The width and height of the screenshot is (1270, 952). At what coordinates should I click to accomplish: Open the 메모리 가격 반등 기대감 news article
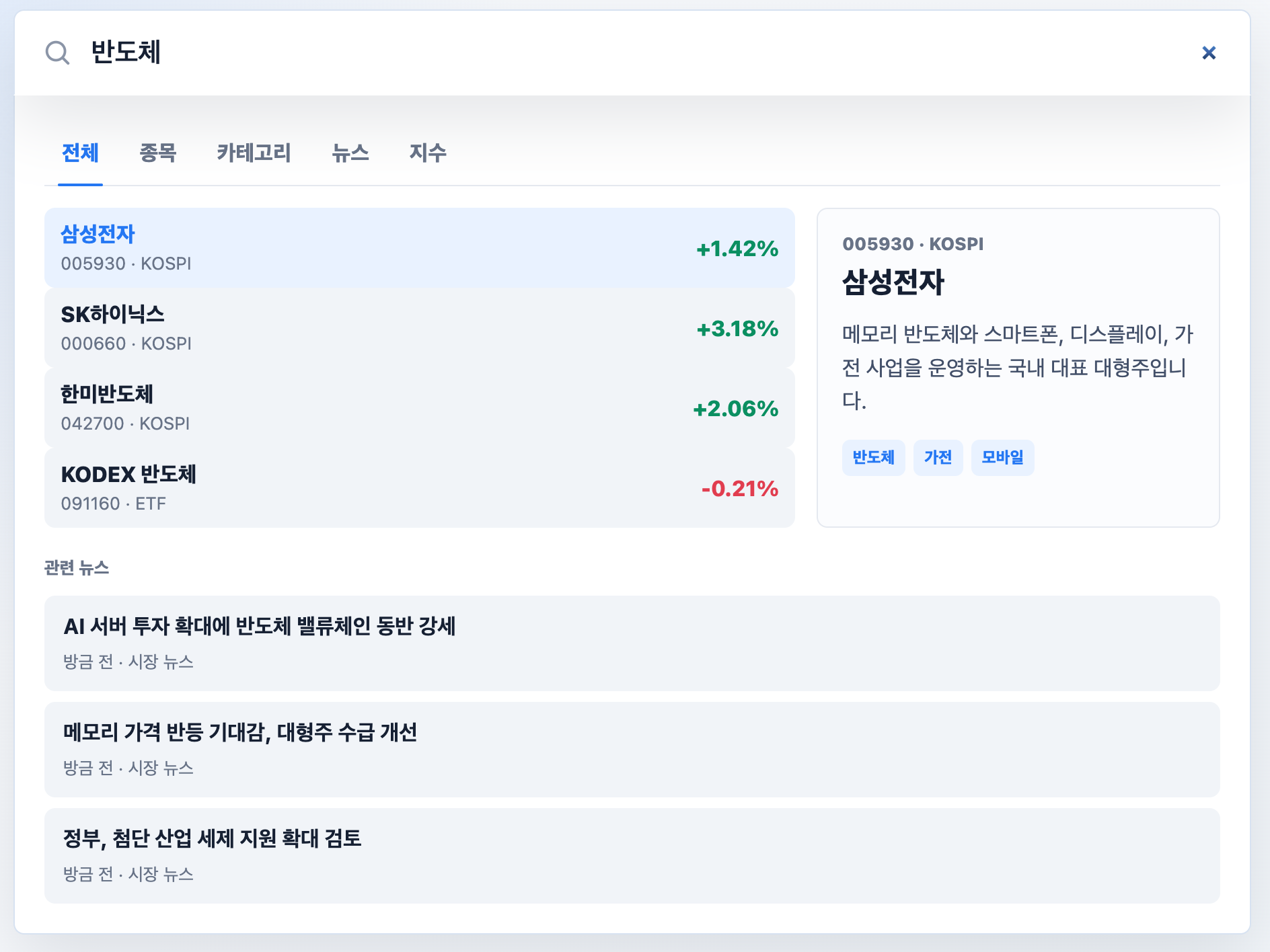(632, 750)
